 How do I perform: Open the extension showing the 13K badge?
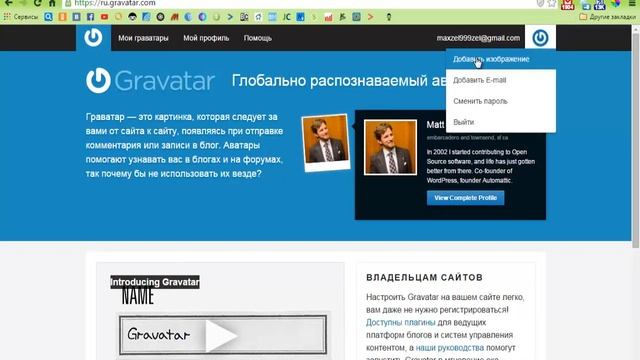point(600,4)
